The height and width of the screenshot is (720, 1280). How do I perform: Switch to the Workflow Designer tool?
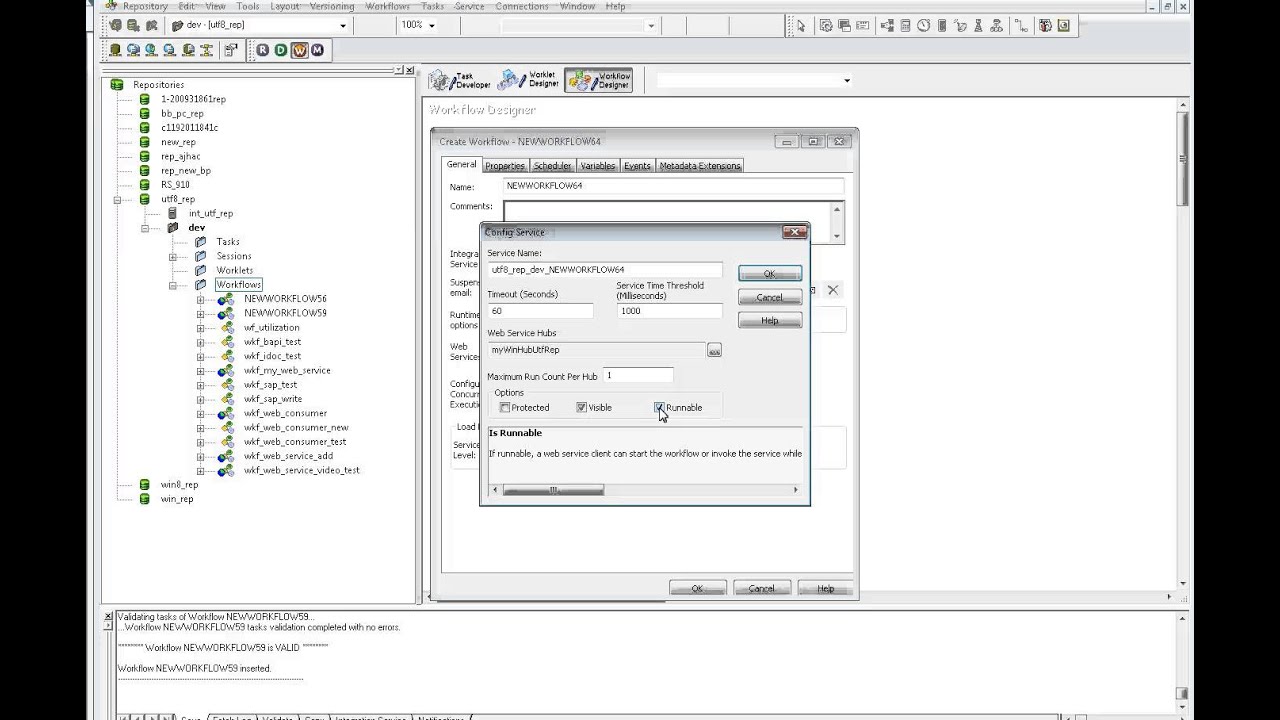(598, 80)
